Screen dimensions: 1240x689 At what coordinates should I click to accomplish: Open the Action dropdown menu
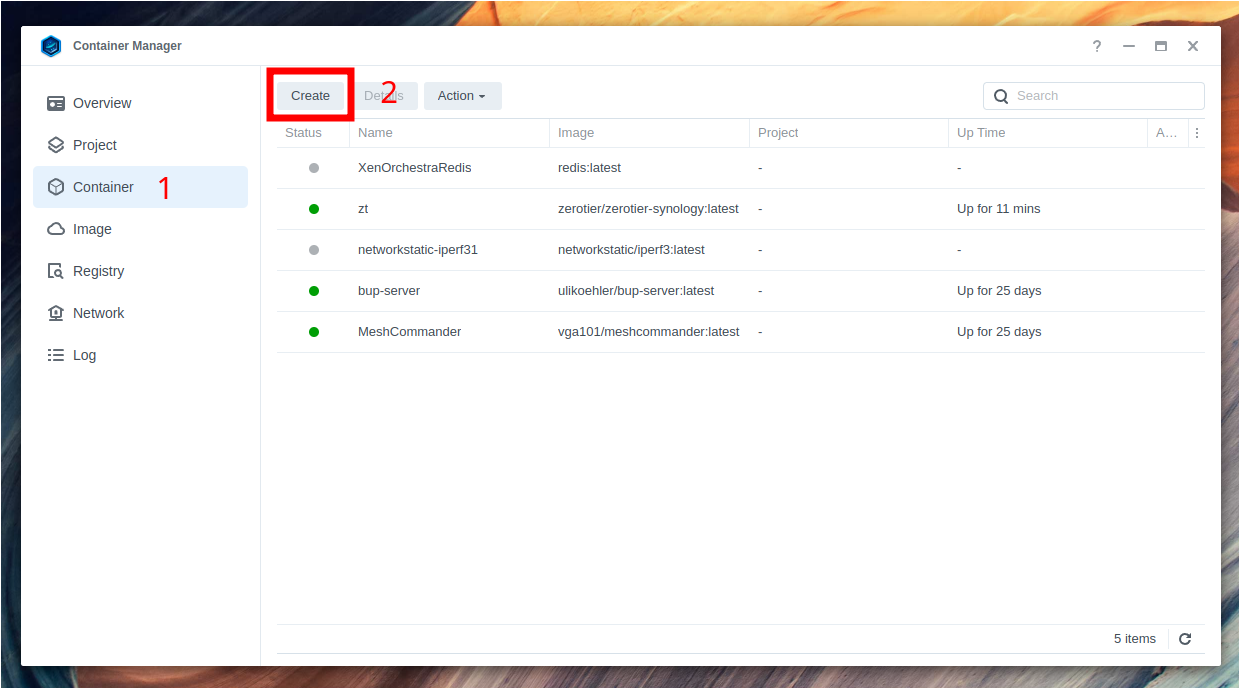click(462, 96)
